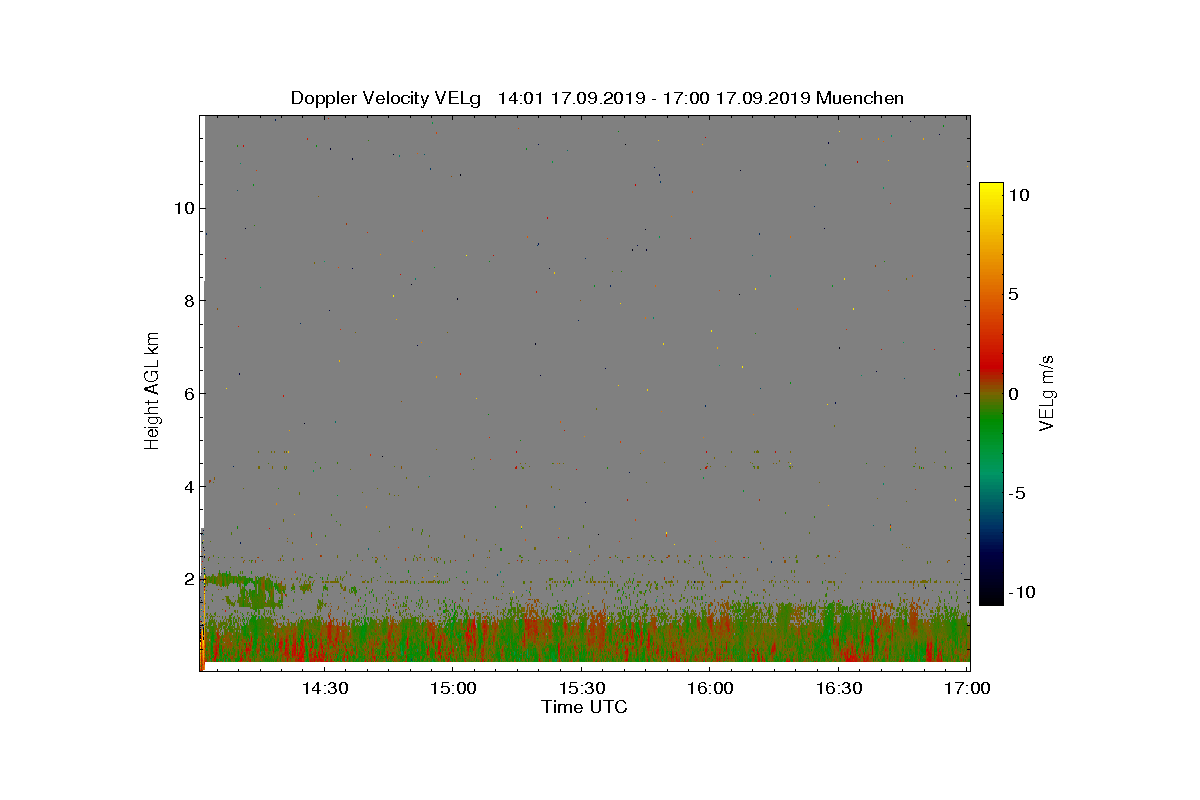Click the height tick label 10
Viewport: 1200px width, 800px height.
[182, 208]
